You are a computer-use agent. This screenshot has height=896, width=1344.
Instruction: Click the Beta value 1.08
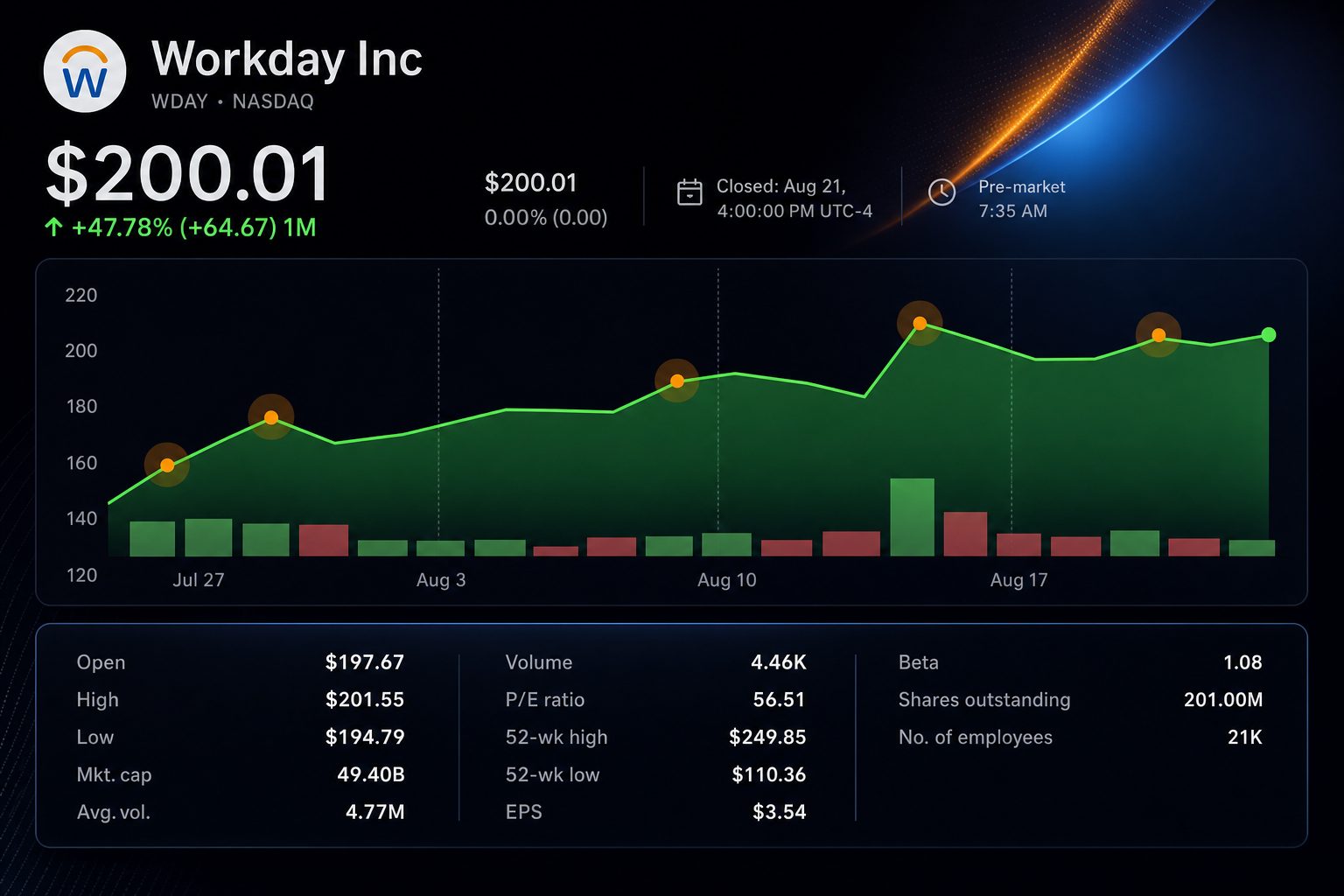[x=1242, y=662]
